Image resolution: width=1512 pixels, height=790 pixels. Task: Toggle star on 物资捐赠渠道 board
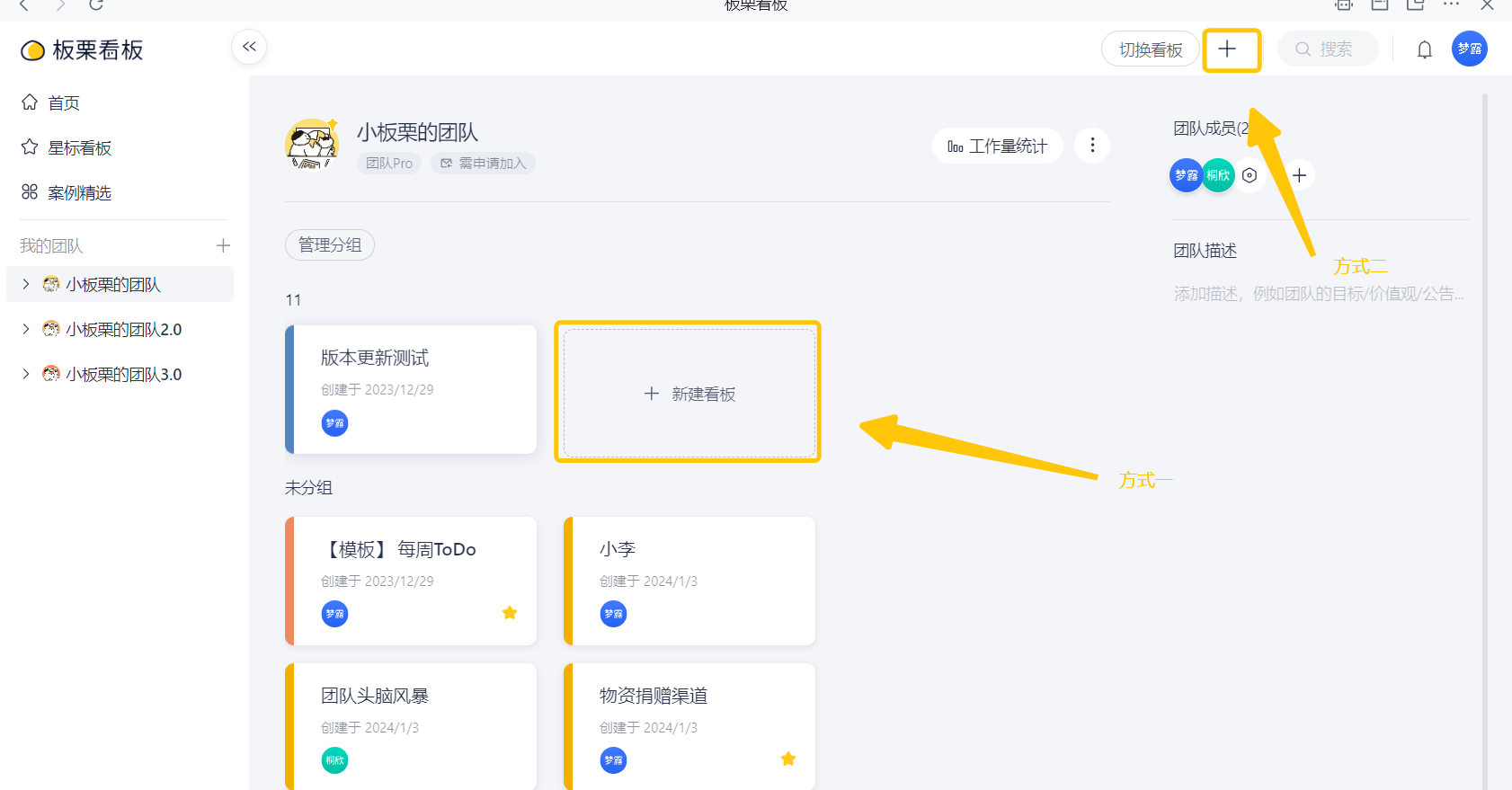click(788, 759)
